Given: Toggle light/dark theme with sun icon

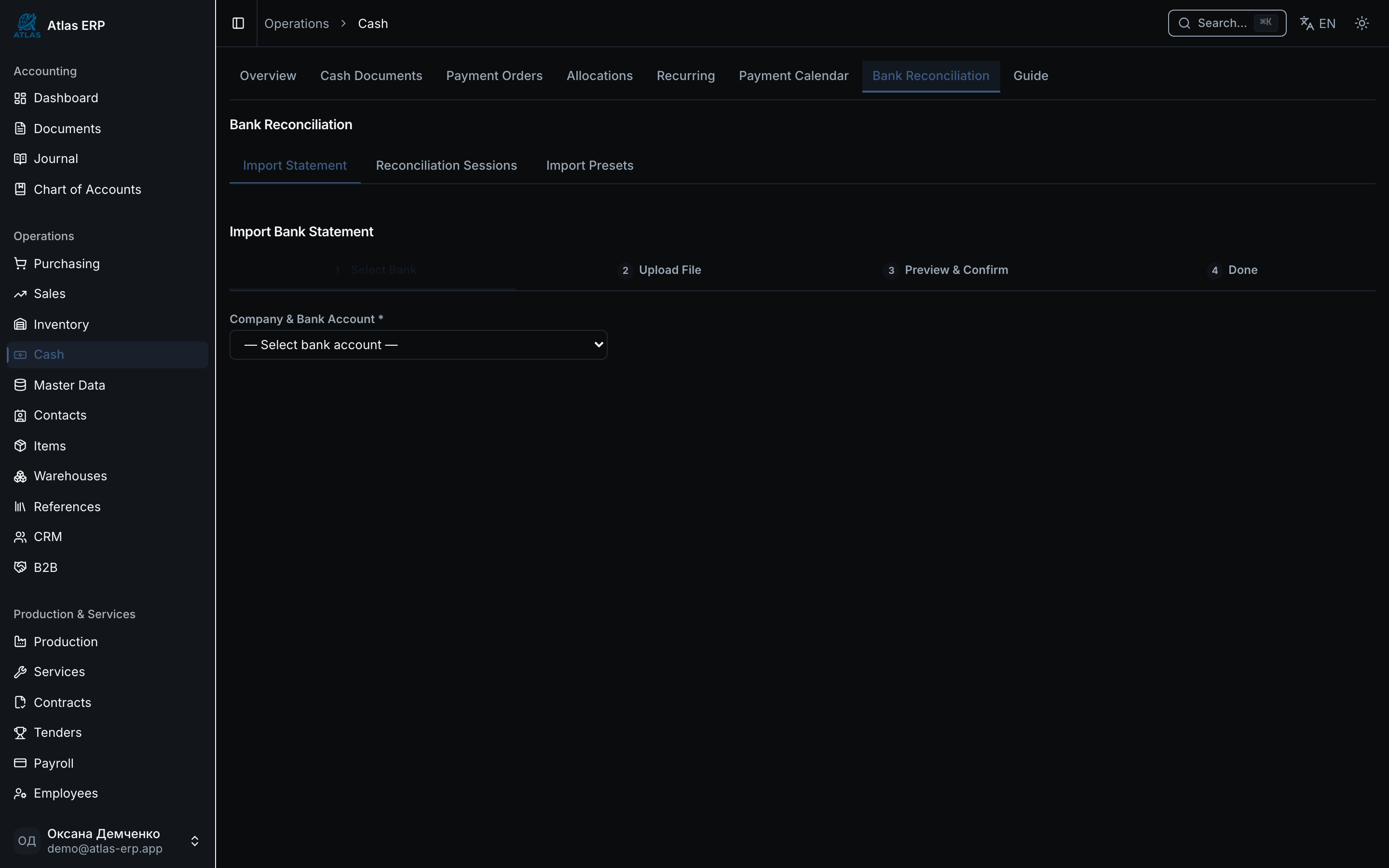Looking at the screenshot, I should [x=1362, y=23].
